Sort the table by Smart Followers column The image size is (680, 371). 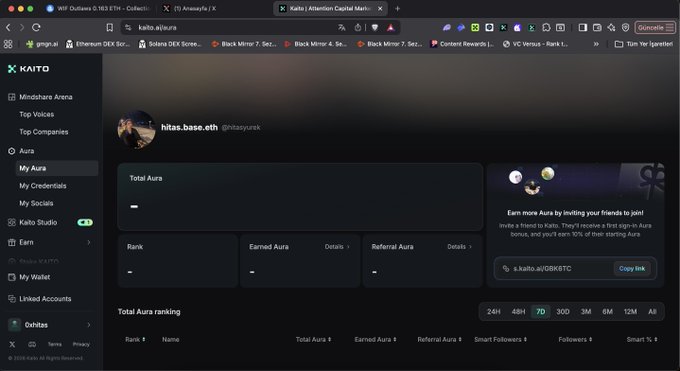click(x=500, y=339)
